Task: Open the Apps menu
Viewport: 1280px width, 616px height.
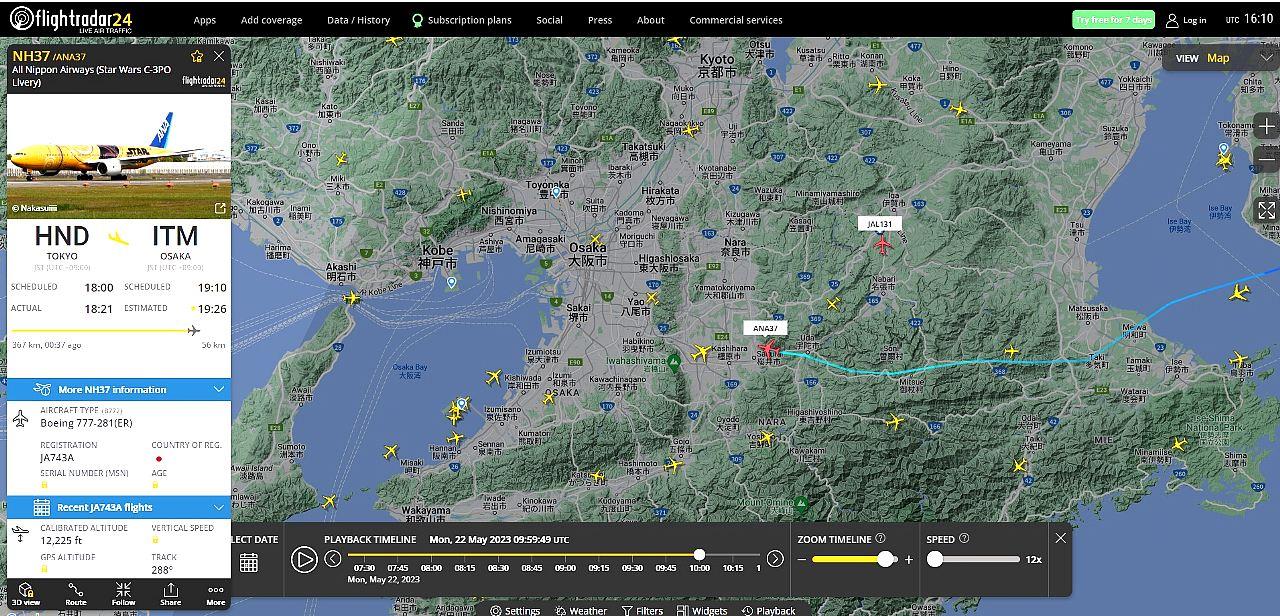Action: 205,20
